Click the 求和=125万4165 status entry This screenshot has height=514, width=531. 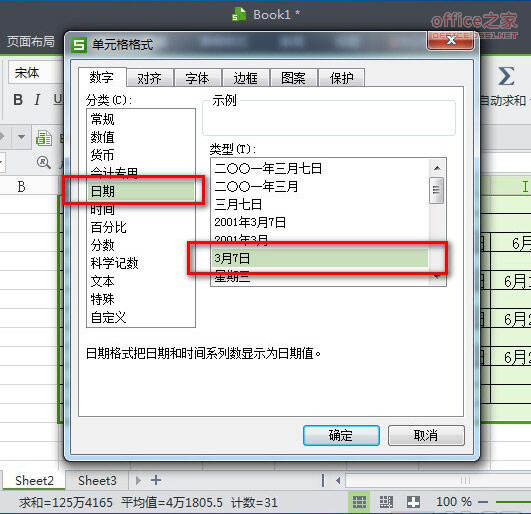66,502
